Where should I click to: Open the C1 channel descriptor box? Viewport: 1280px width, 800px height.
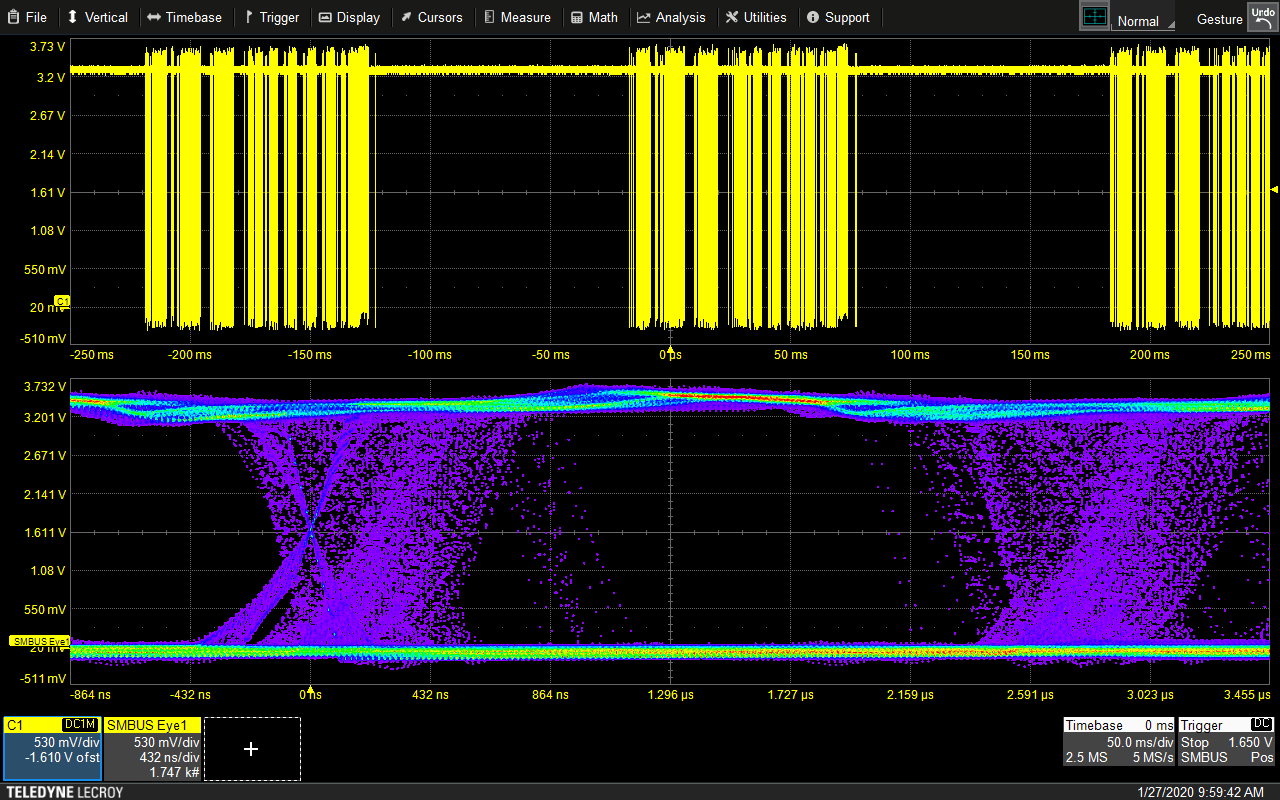(52, 748)
